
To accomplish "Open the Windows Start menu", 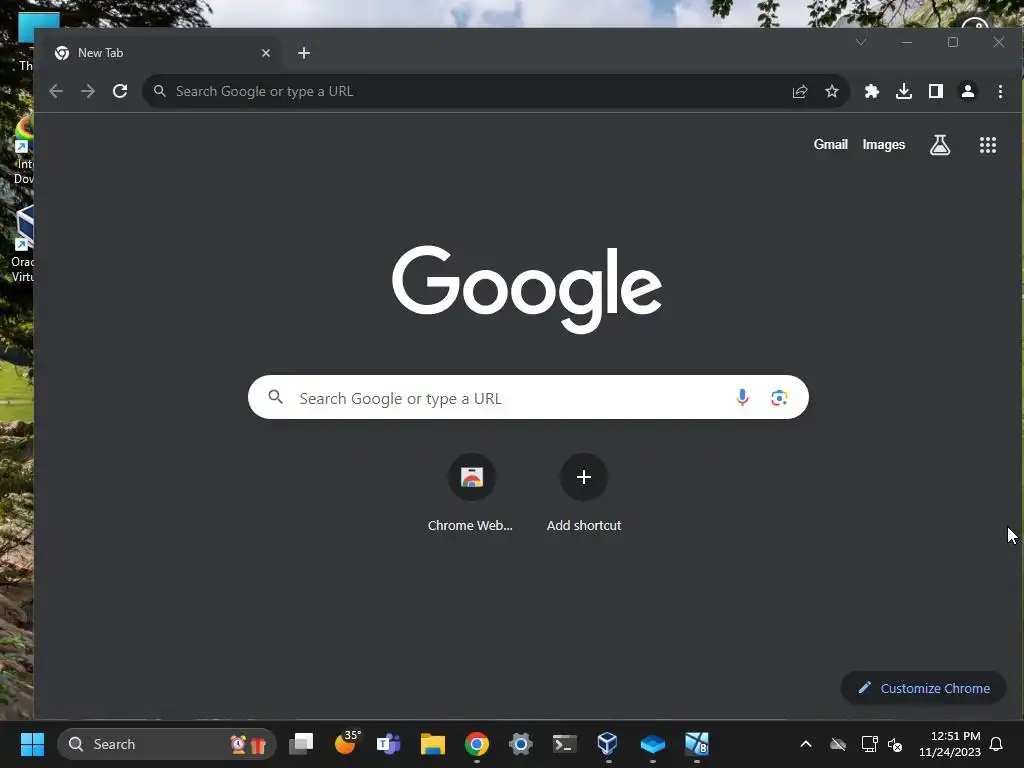I will tap(32, 744).
